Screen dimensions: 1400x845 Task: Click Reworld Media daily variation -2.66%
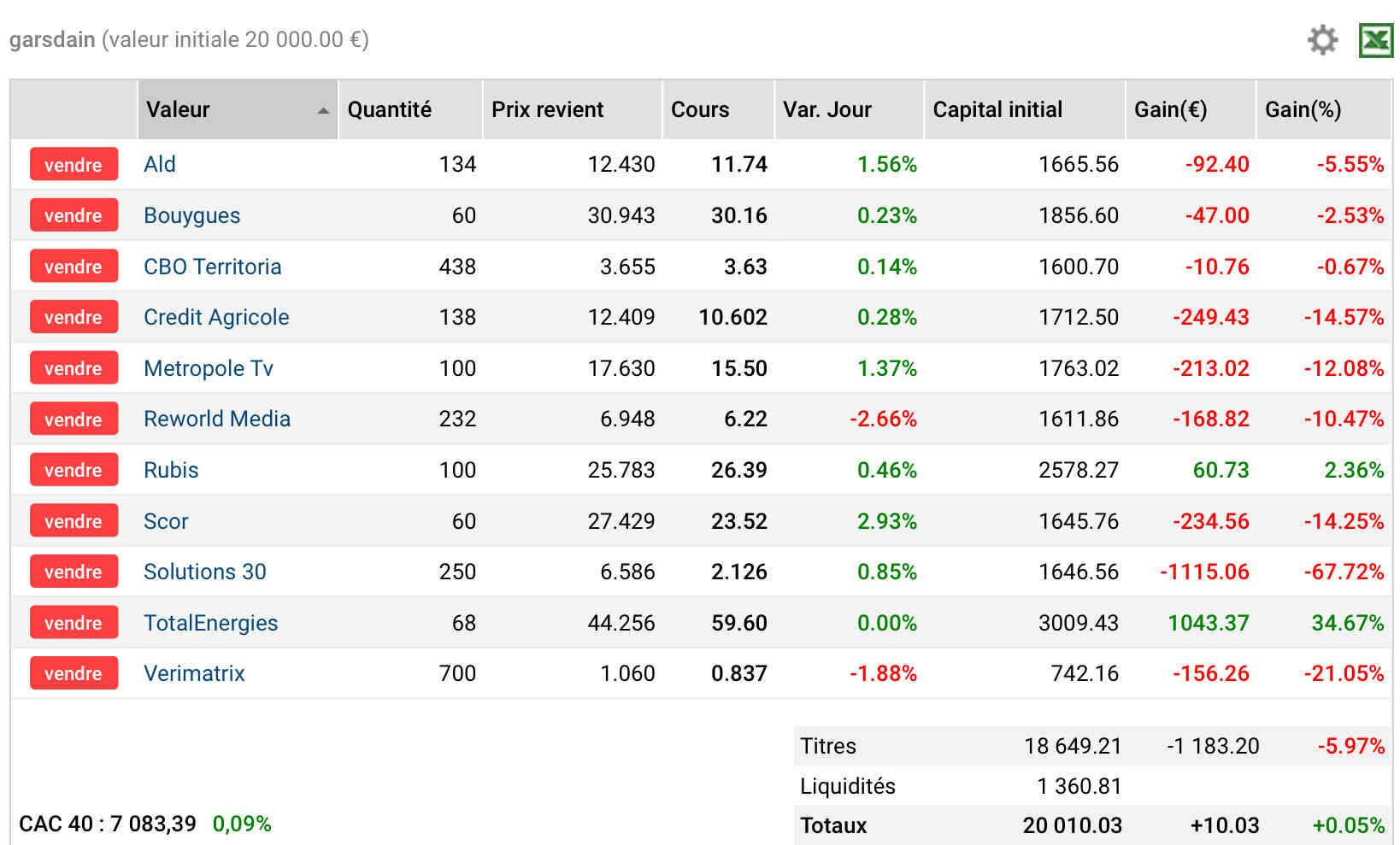click(x=883, y=419)
